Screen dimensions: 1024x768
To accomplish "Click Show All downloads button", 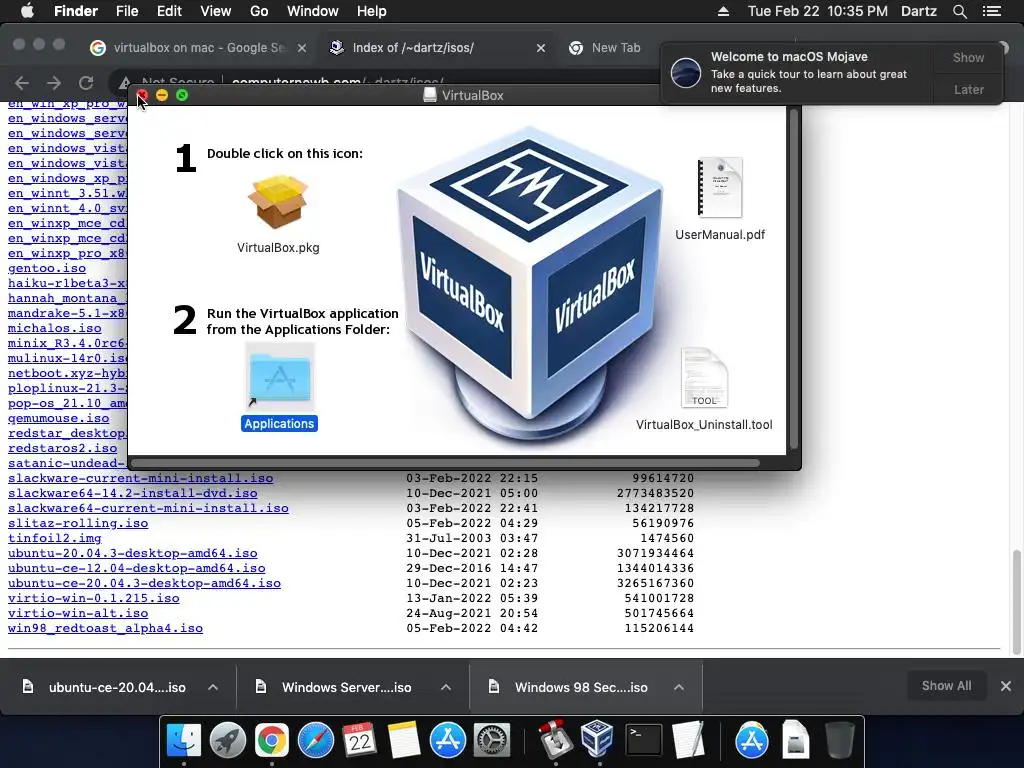I will coord(946,686).
